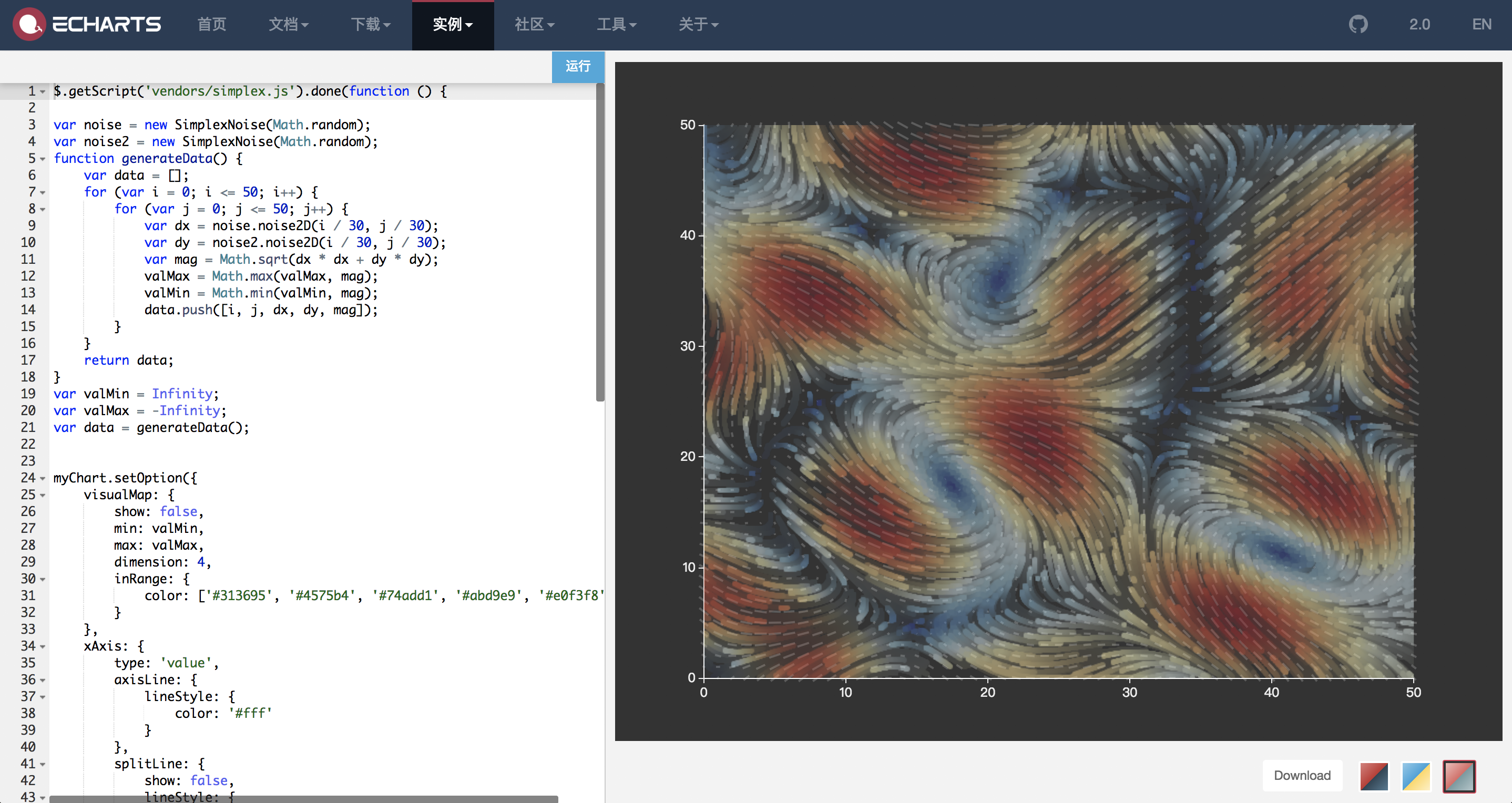The width and height of the screenshot is (1512, 803).
Task: Click the code editor vertical scrollbar
Action: (600, 243)
